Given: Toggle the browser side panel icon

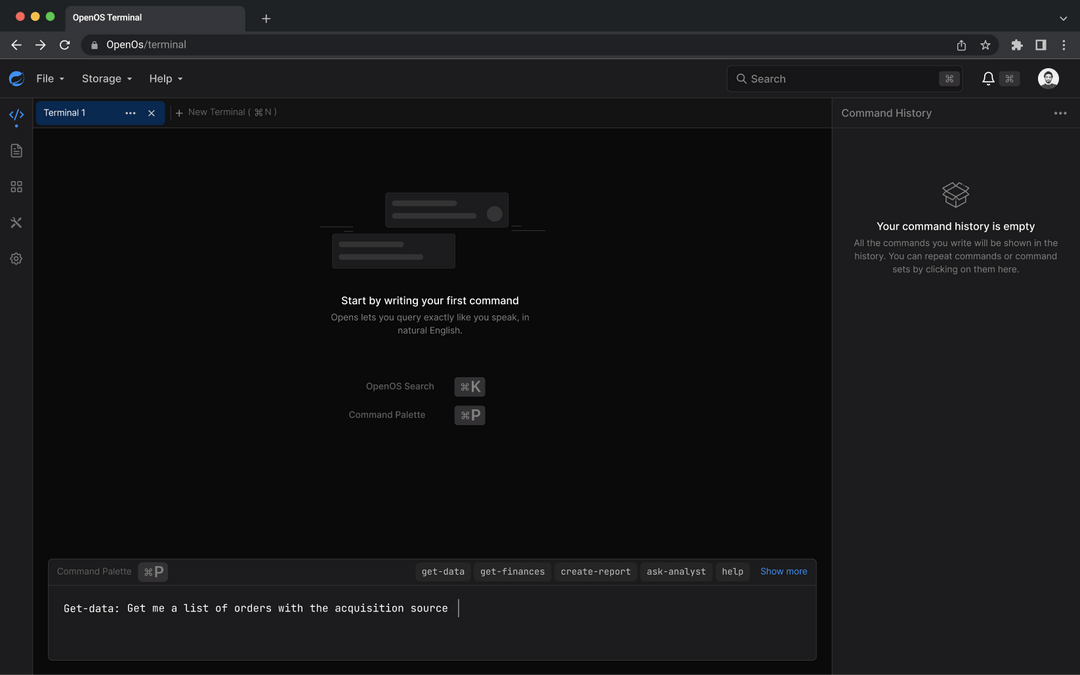Looking at the screenshot, I should click(1041, 45).
